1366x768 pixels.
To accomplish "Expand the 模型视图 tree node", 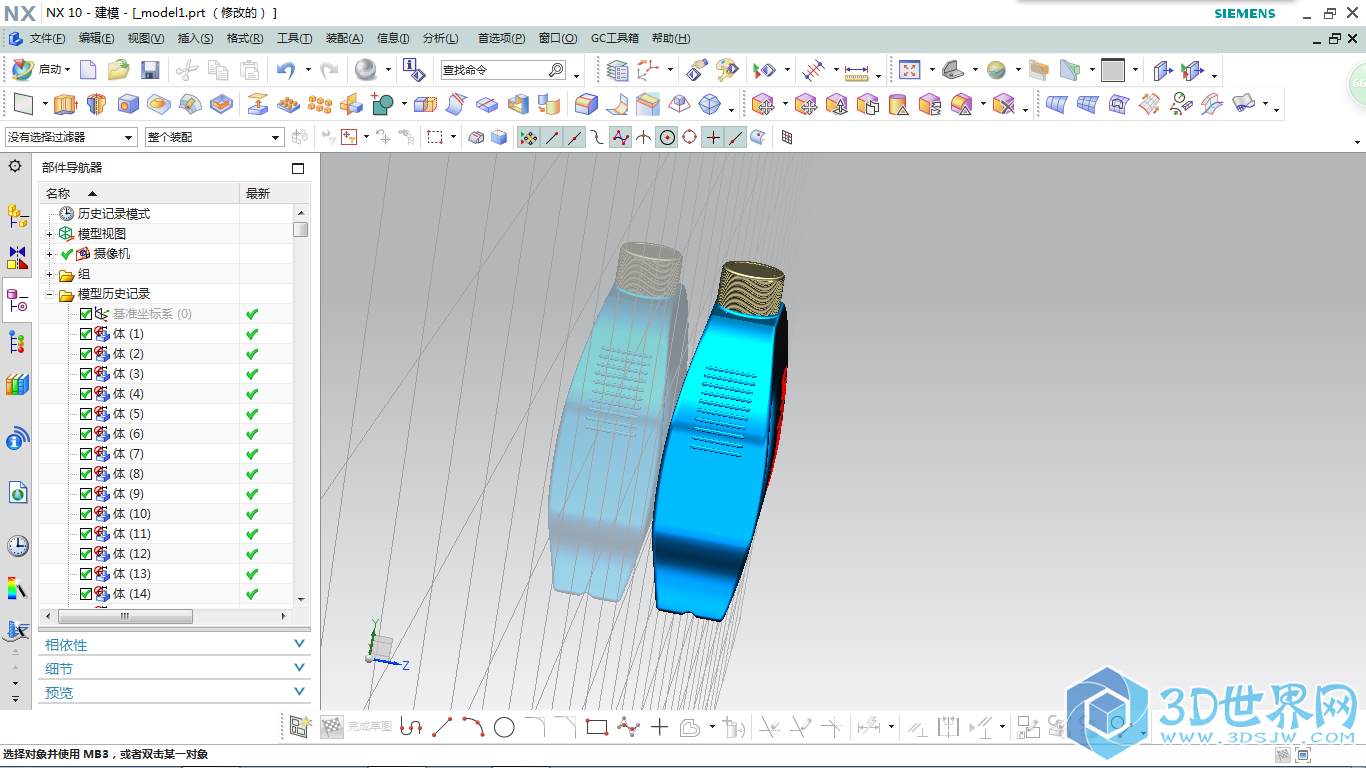I will coord(50,234).
